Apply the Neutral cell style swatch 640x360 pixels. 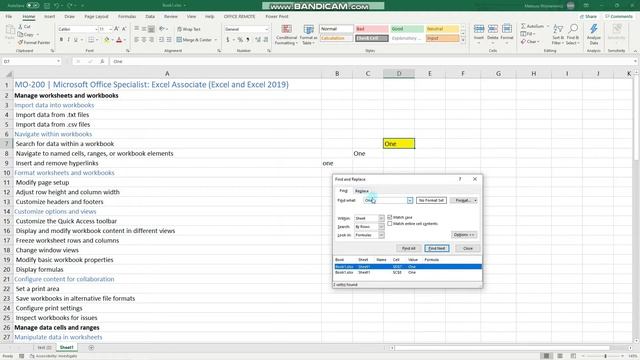(442, 29)
